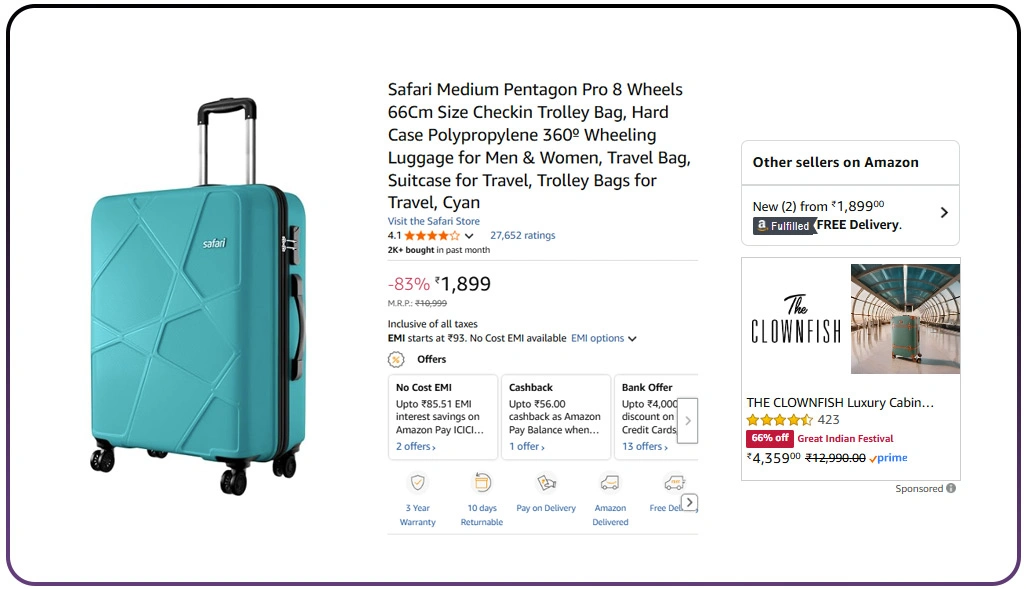Image resolution: width=1026 pixels, height=589 pixels.
Task: Click the Pay on Delivery icon
Action: pyautogui.click(x=546, y=483)
